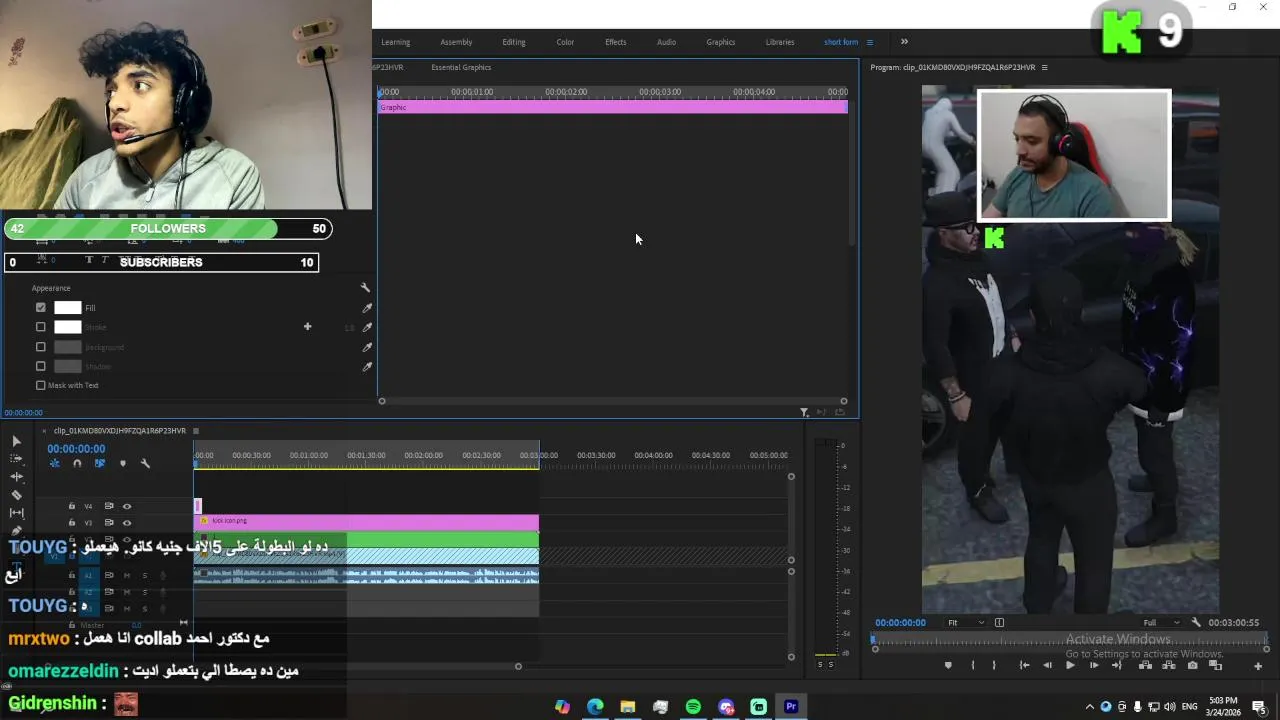Switch to Assembly workspace
The height and width of the screenshot is (720, 1280).
pyautogui.click(x=456, y=42)
